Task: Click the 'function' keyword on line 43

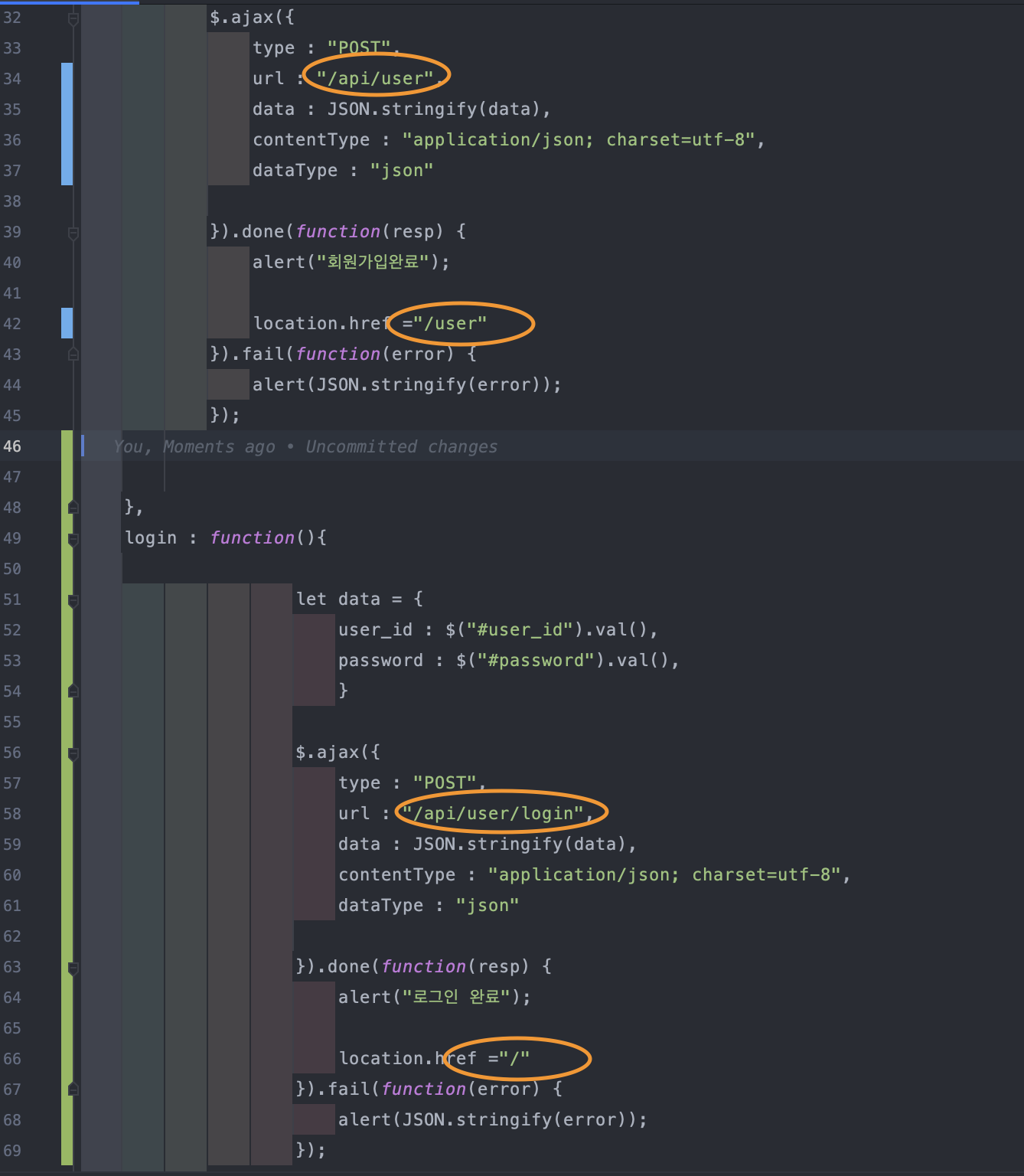Action: point(338,354)
